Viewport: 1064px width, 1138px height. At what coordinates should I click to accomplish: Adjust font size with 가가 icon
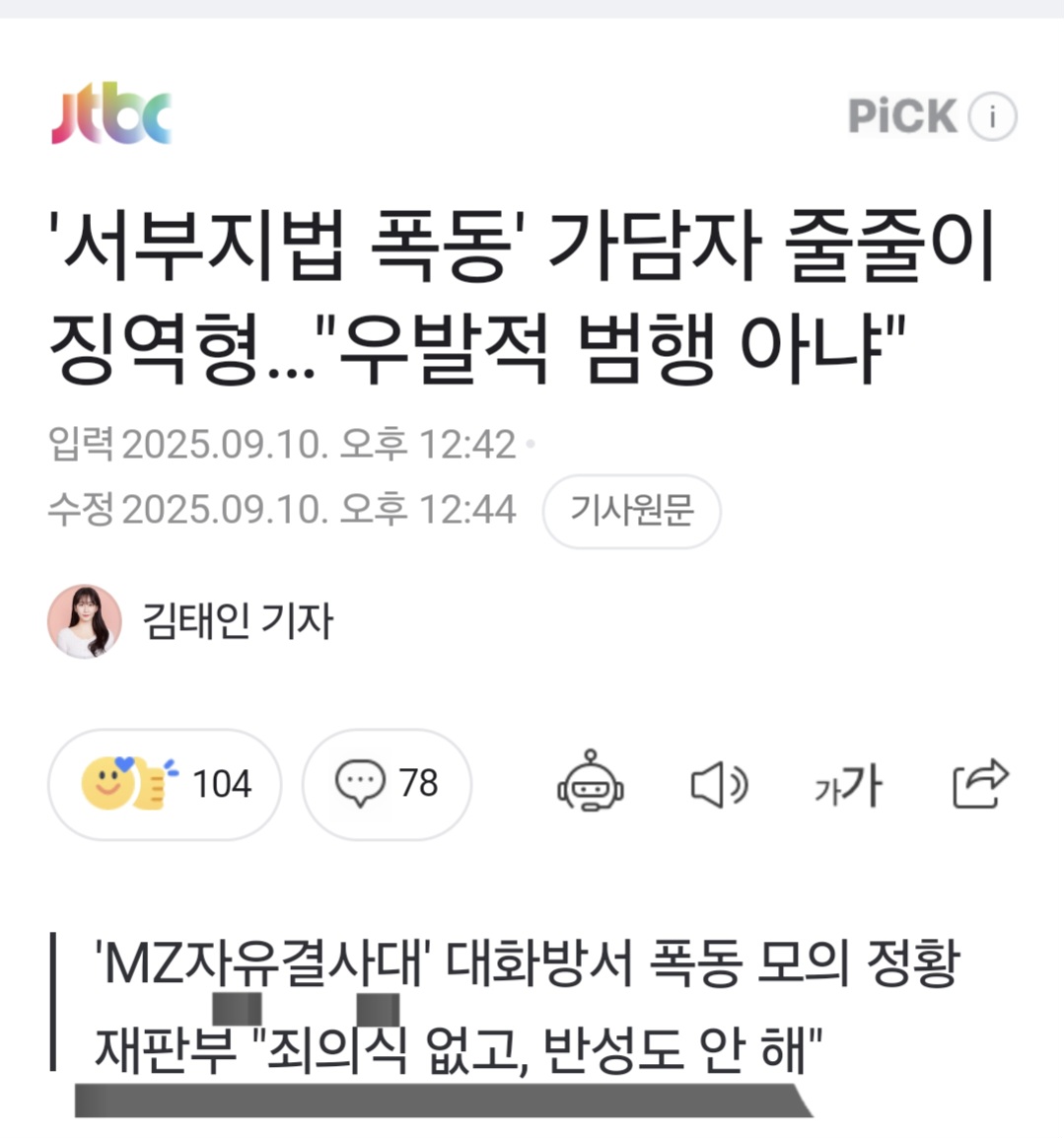[x=848, y=785]
